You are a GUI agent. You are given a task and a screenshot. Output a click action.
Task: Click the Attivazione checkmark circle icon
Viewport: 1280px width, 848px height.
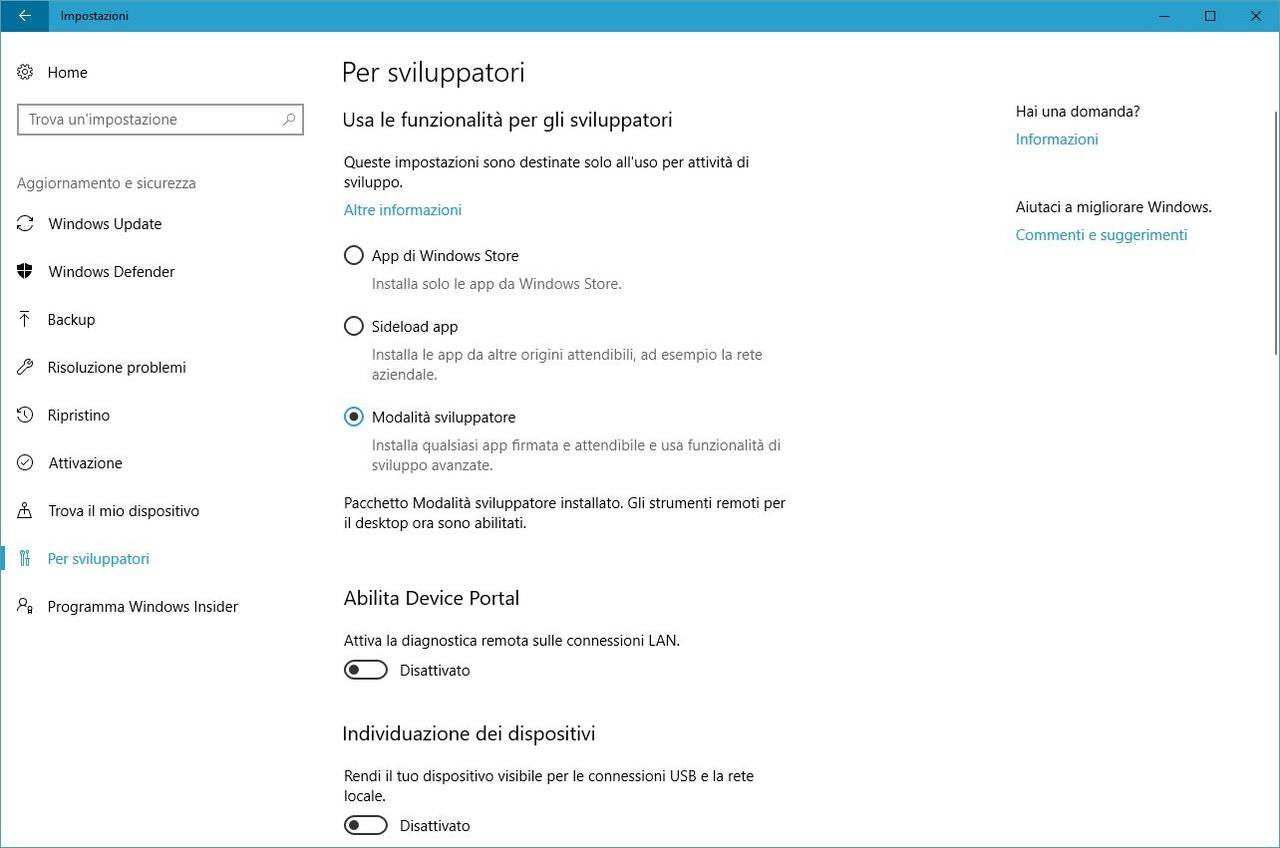click(x=26, y=463)
